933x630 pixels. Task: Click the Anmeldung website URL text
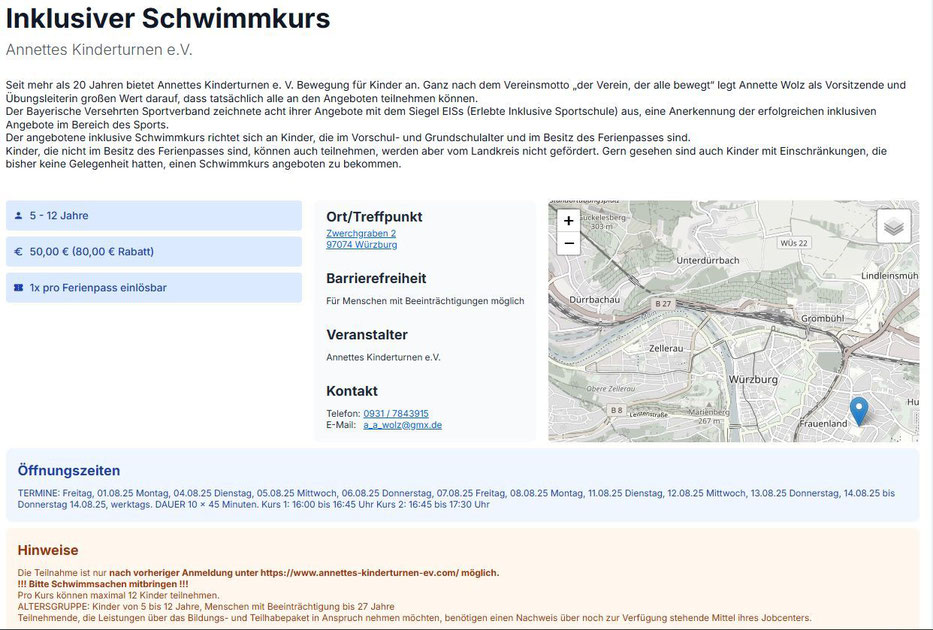pyautogui.click(x=359, y=573)
